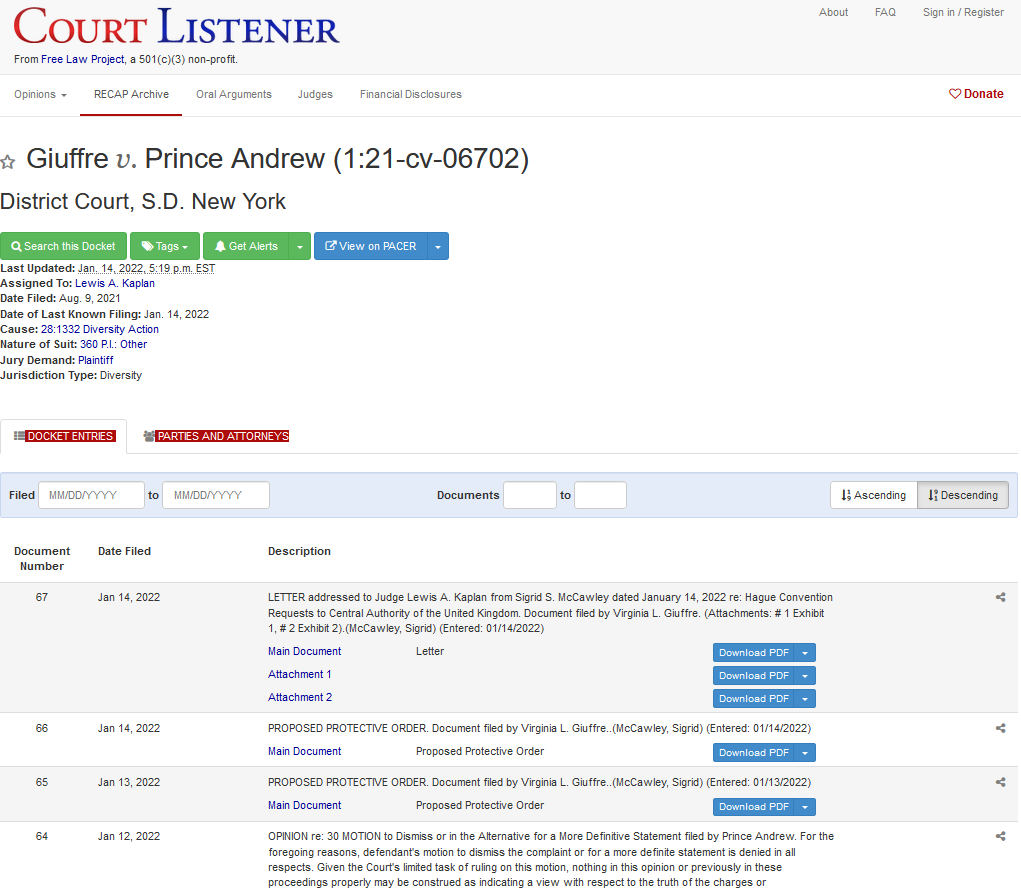Image resolution: width=1021 pixels, height=893 pixels.
Task: Share docket entry 64 via share icon
Action: tap(1000, 836)
